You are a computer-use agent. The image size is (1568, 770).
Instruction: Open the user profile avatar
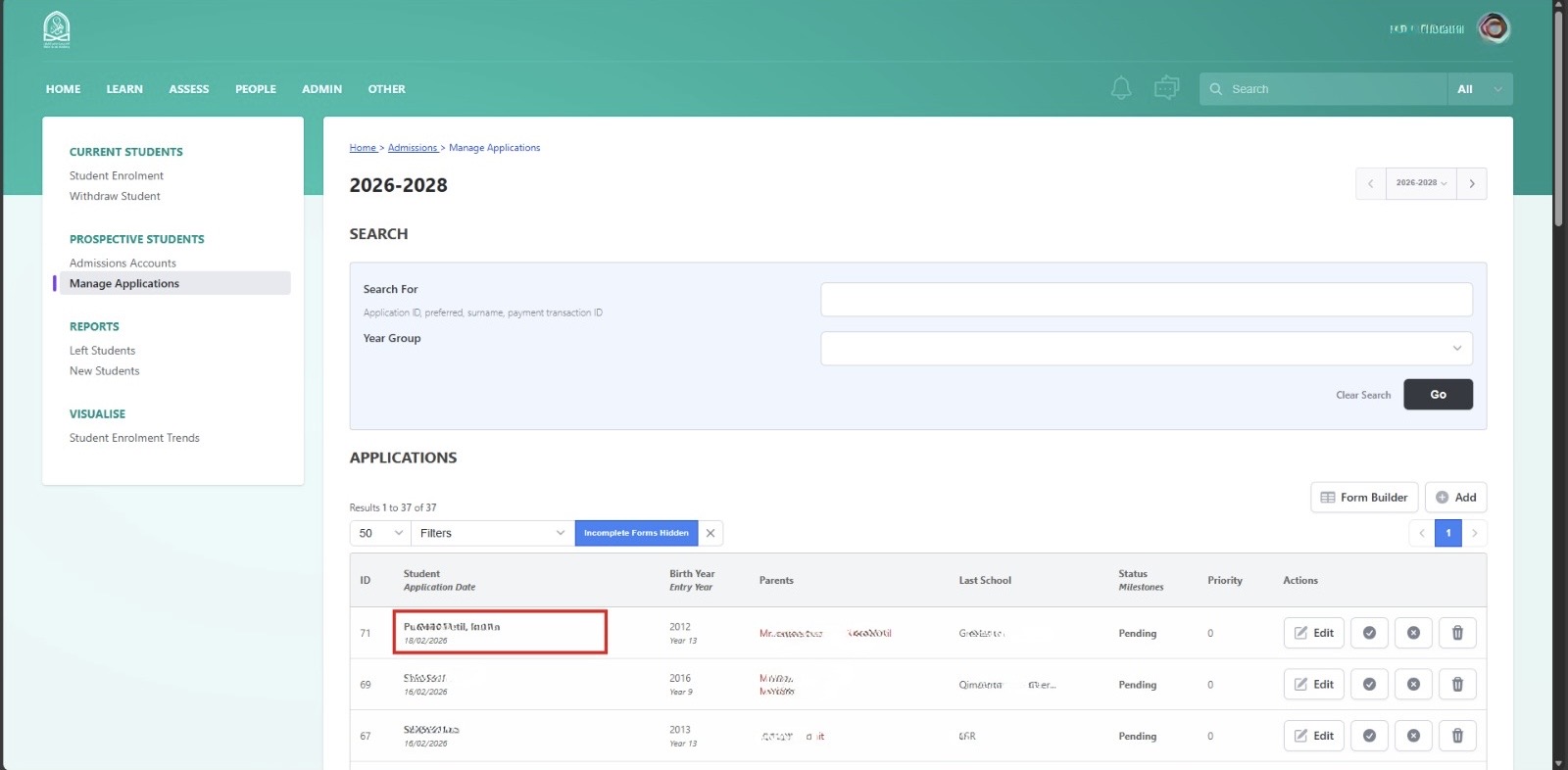pos(1494,28)
